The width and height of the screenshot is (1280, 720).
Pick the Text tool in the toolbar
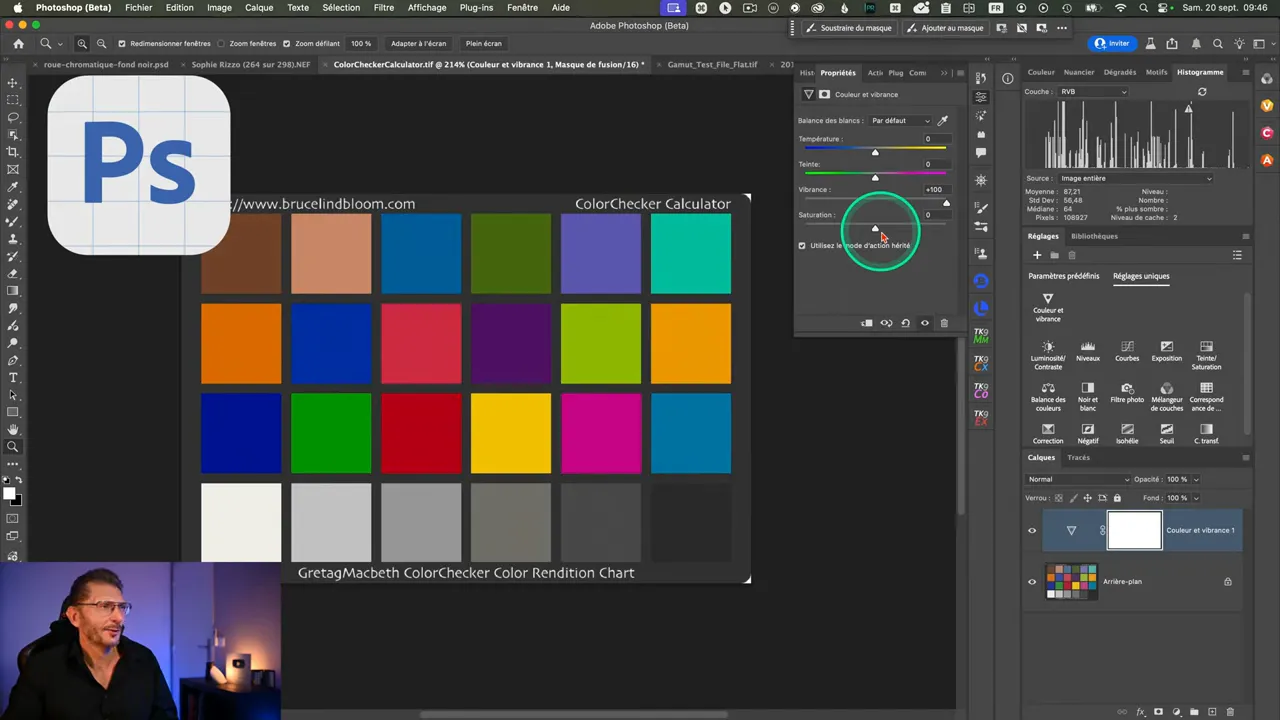[x=13, y=378]
